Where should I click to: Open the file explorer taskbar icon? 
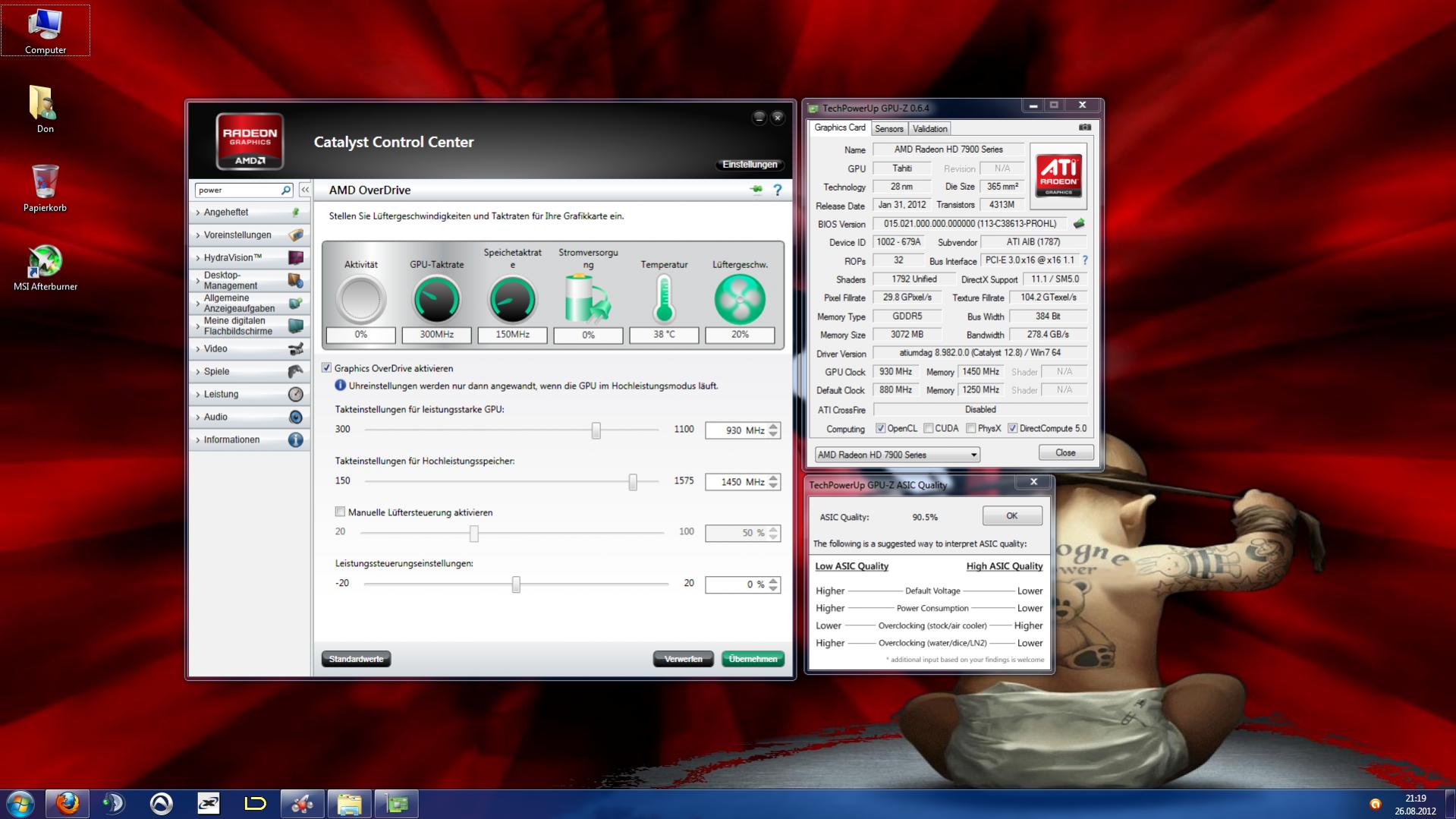(x=349, y=804)
